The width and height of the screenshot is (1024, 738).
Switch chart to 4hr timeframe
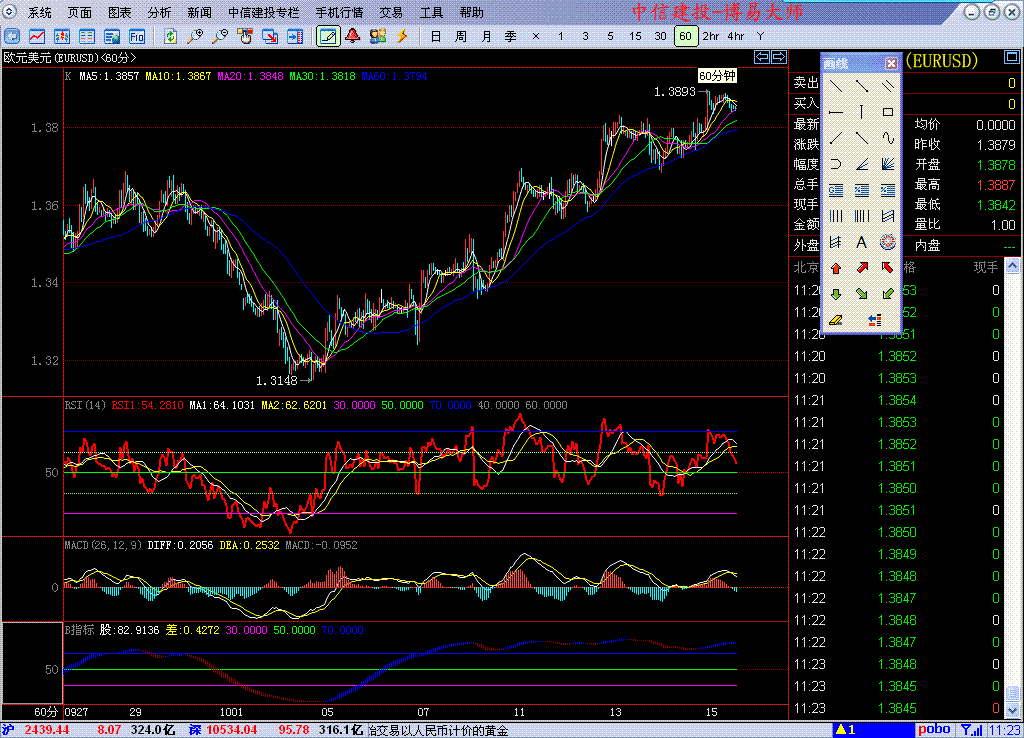coord(736,36)
